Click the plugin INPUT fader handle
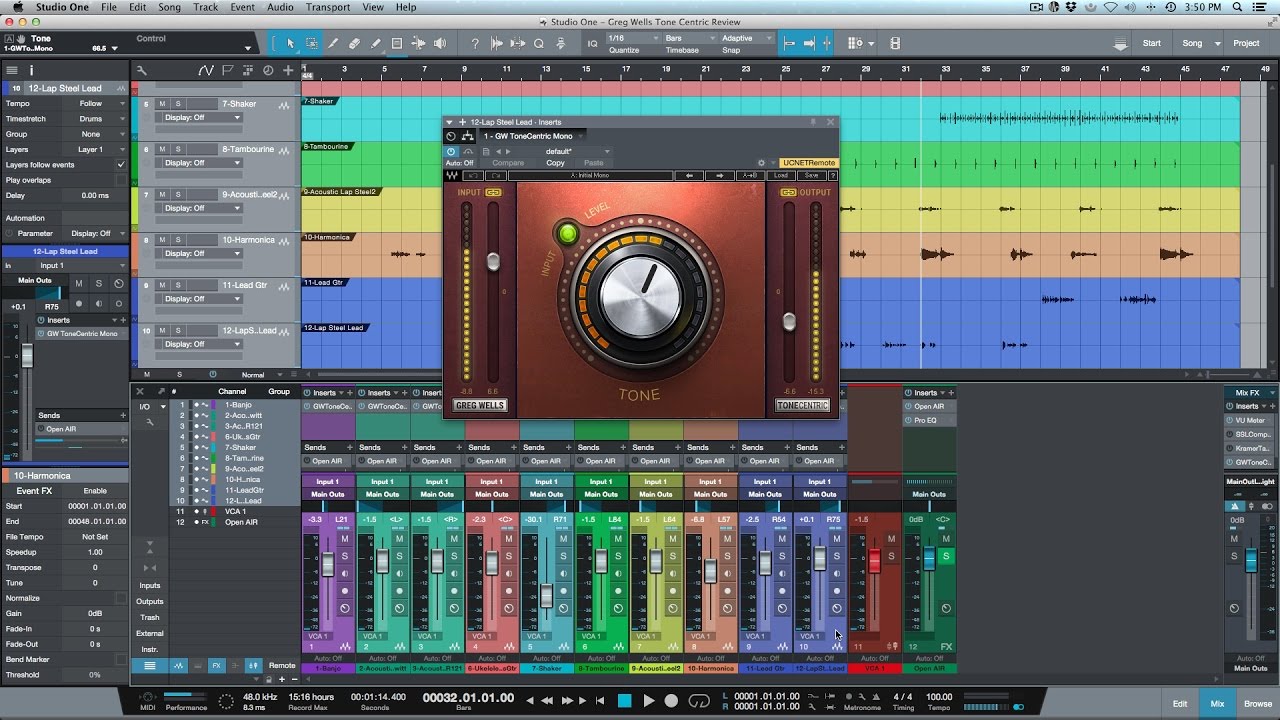 pyautogui.click(x=492, y=261)
